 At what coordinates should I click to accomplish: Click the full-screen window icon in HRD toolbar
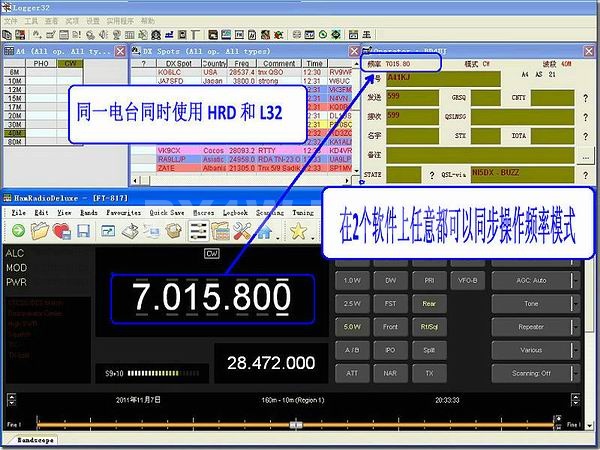point(108,231)
